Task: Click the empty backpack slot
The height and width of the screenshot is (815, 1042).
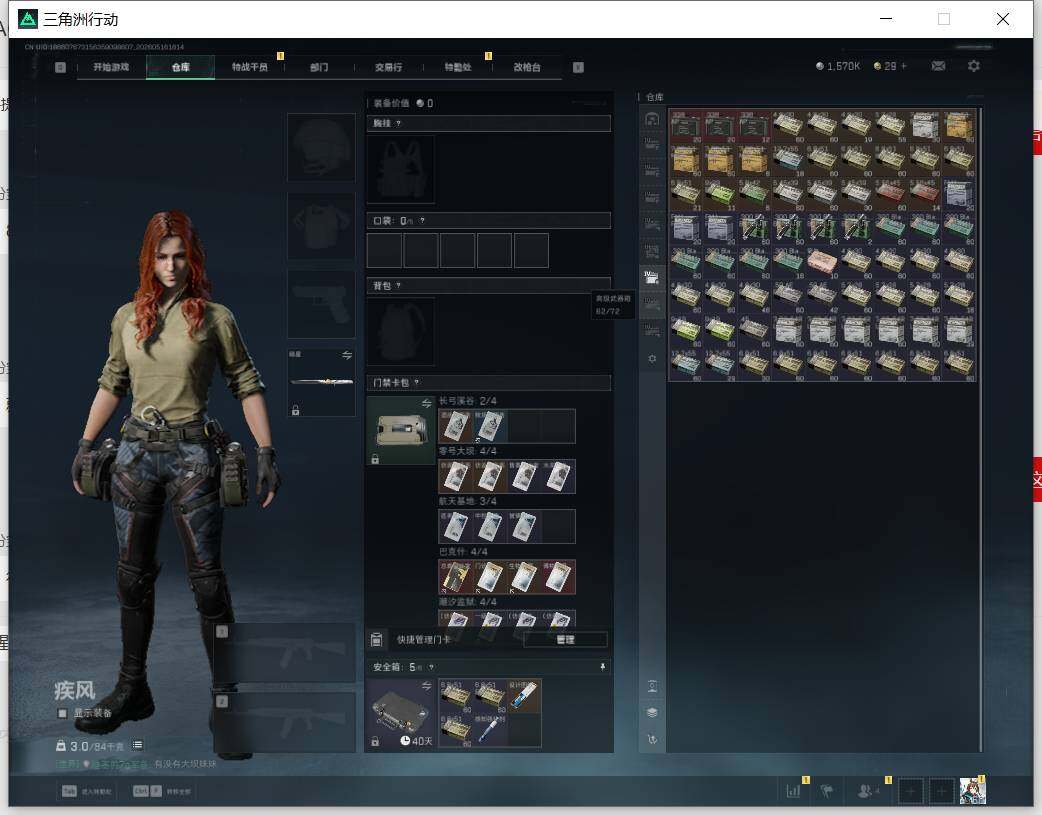Action: click(401, 331)
